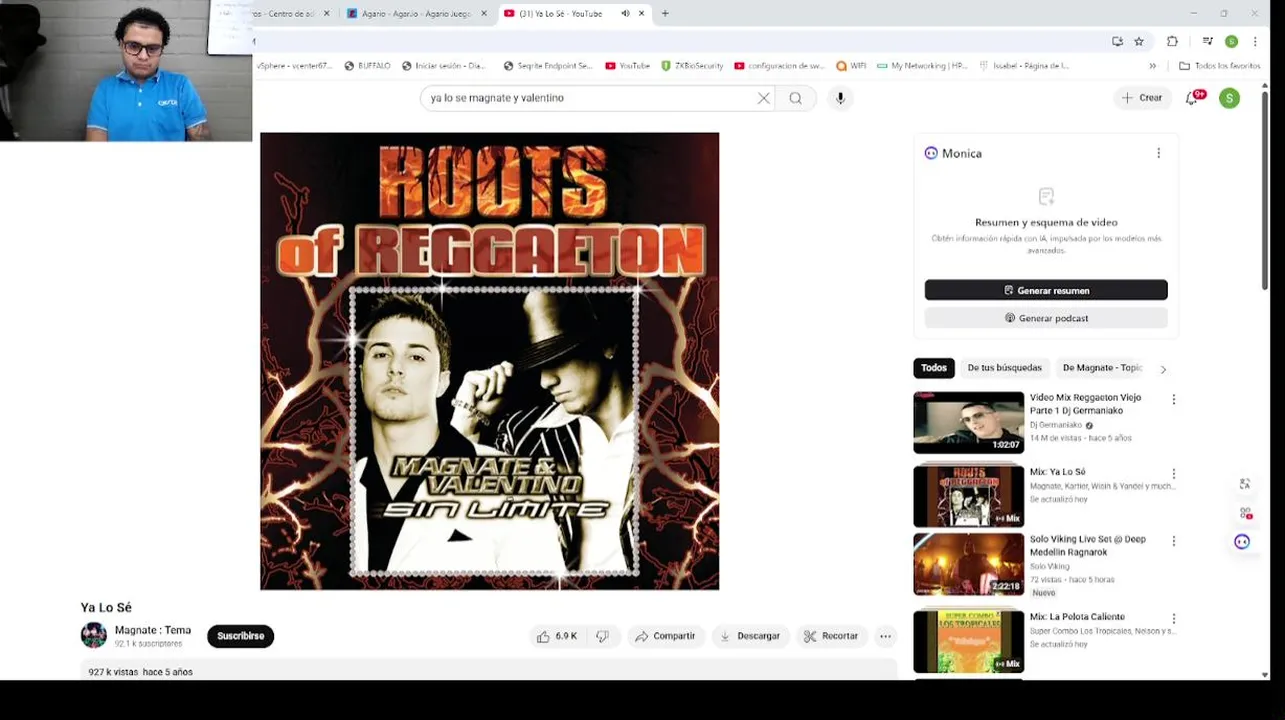Open menu for Video Mix Reggaeton Viejo
The width and height of the screenshot is (1285, 720).
(x=1173, y=399)
